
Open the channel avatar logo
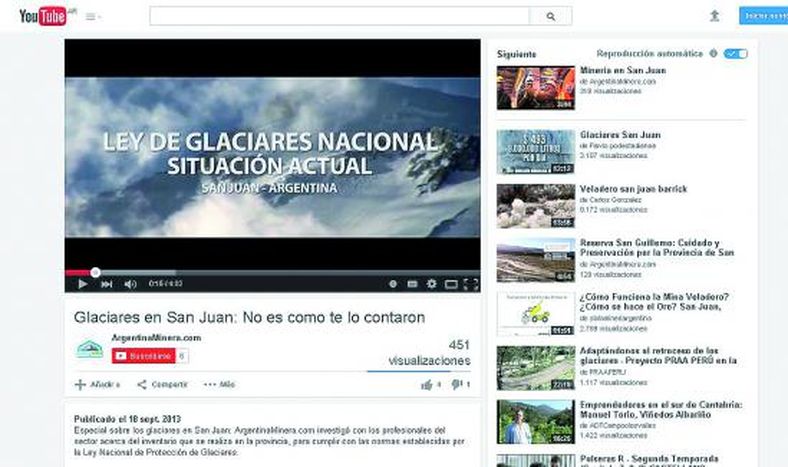click(89, 349)
